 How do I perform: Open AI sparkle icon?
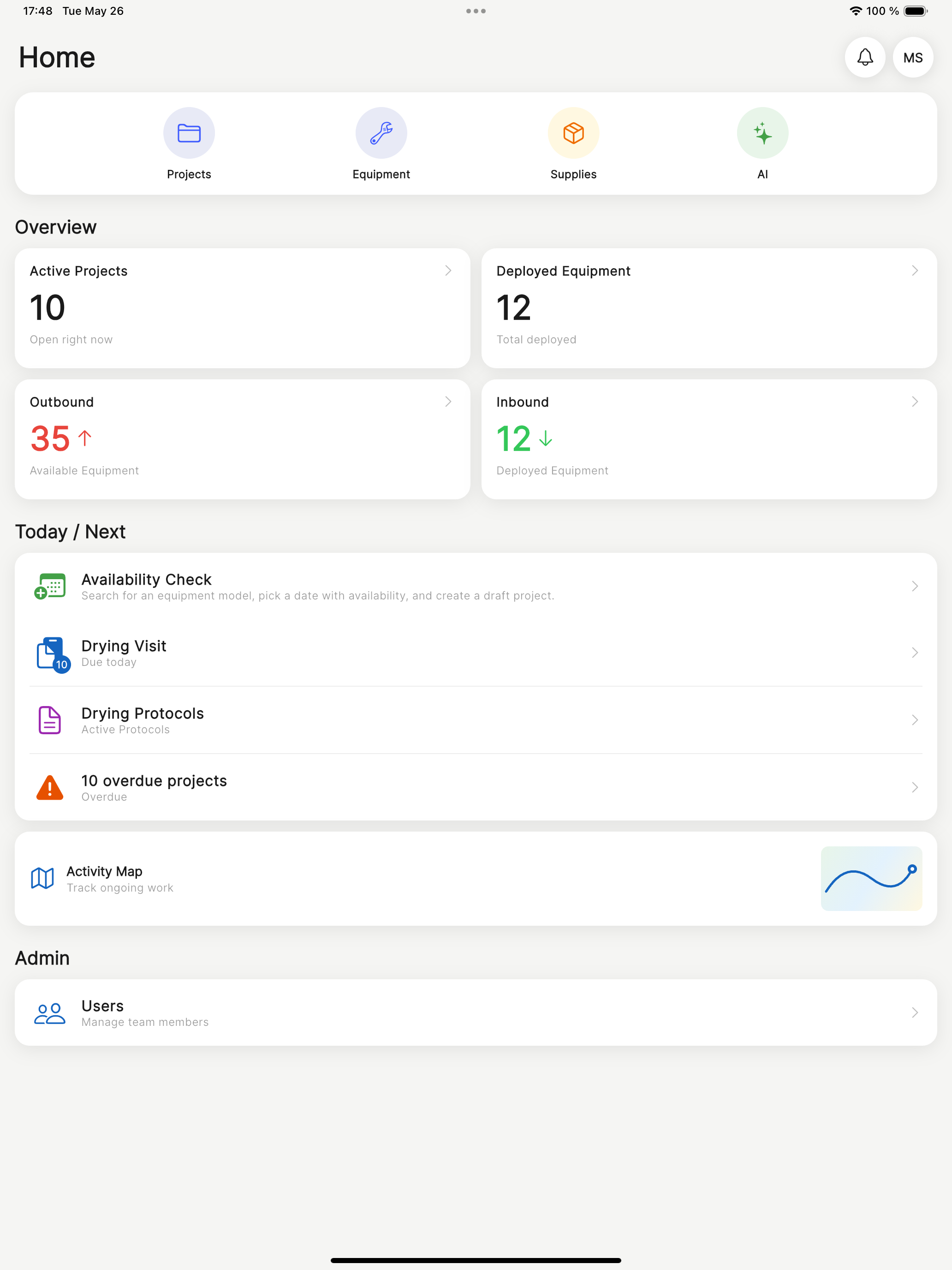point(762,133)
